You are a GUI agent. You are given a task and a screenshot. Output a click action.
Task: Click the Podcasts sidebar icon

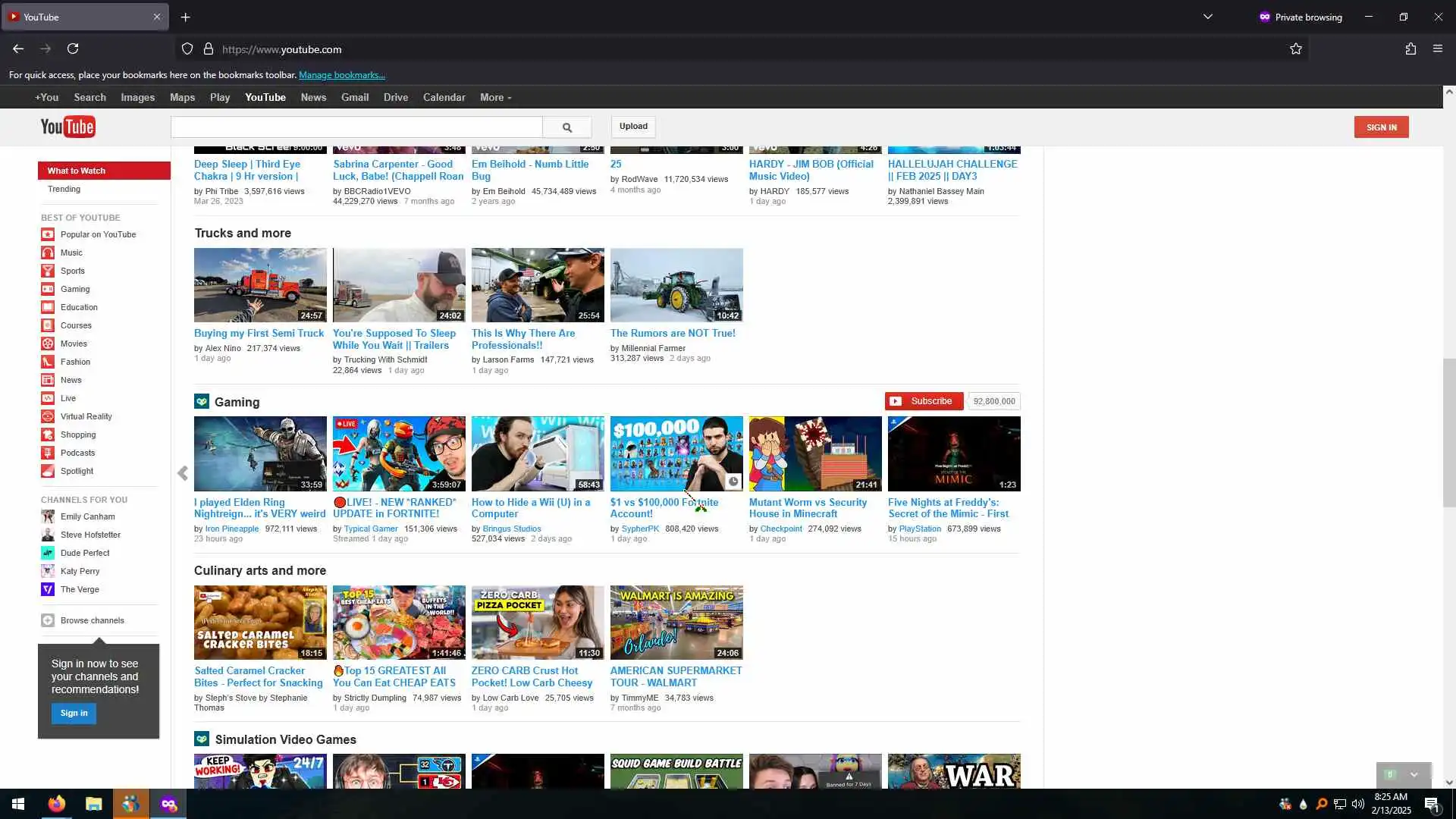[x=48, y=453]
